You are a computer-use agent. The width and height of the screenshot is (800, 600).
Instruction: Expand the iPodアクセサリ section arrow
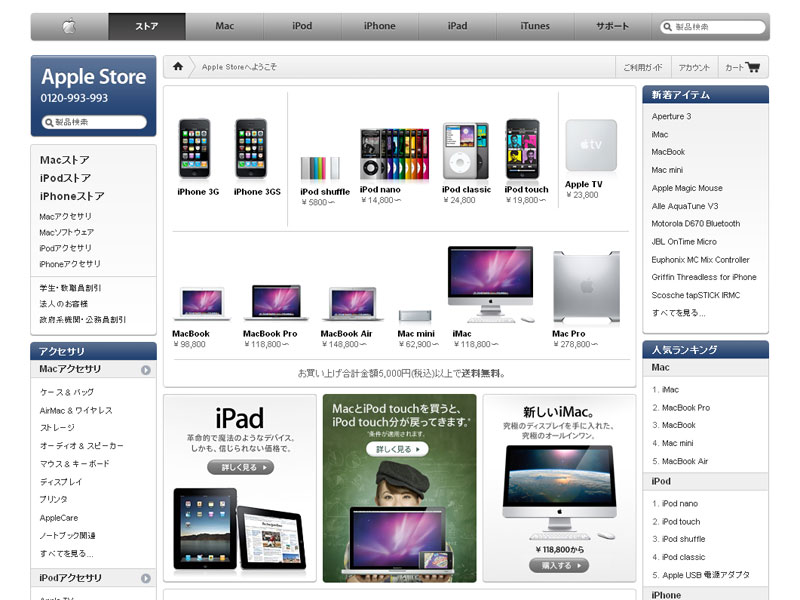point(146,578)
